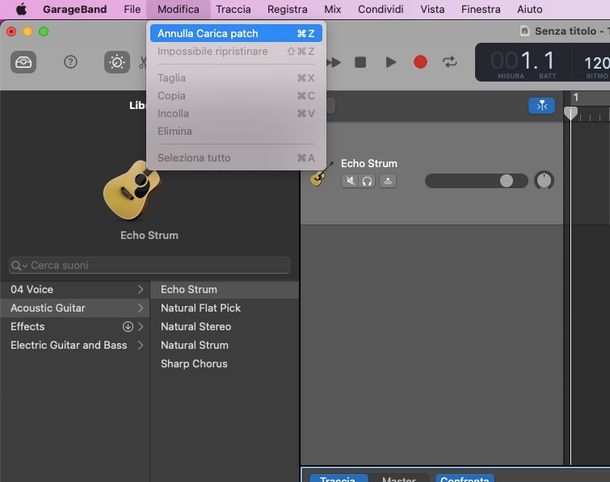Click the 120 tempo value
The height and width of the screenshot is (482, 610).
click(597, 63)
